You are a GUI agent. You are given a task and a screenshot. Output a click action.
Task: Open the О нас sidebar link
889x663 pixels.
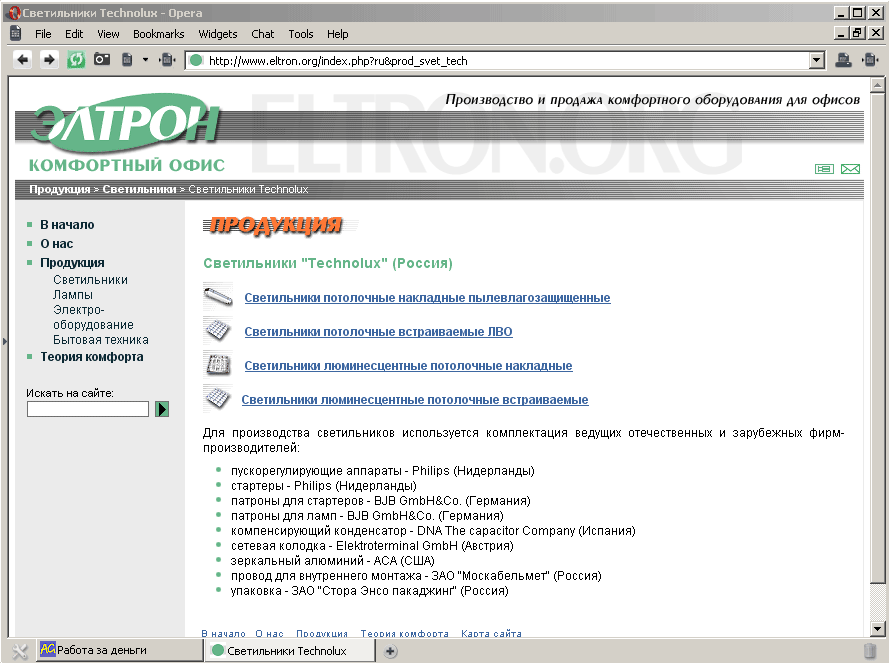coord(57,244)
